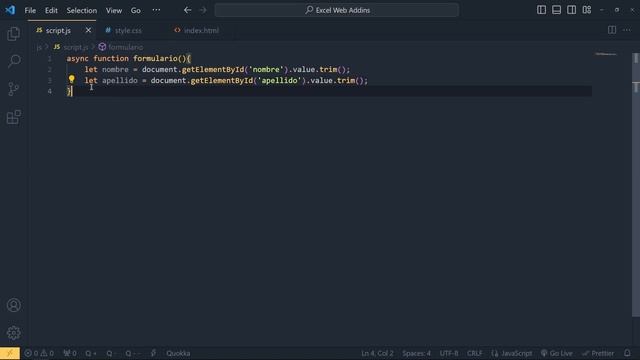
Task: Open notifications bell in status bar
Action: (627, 353)
